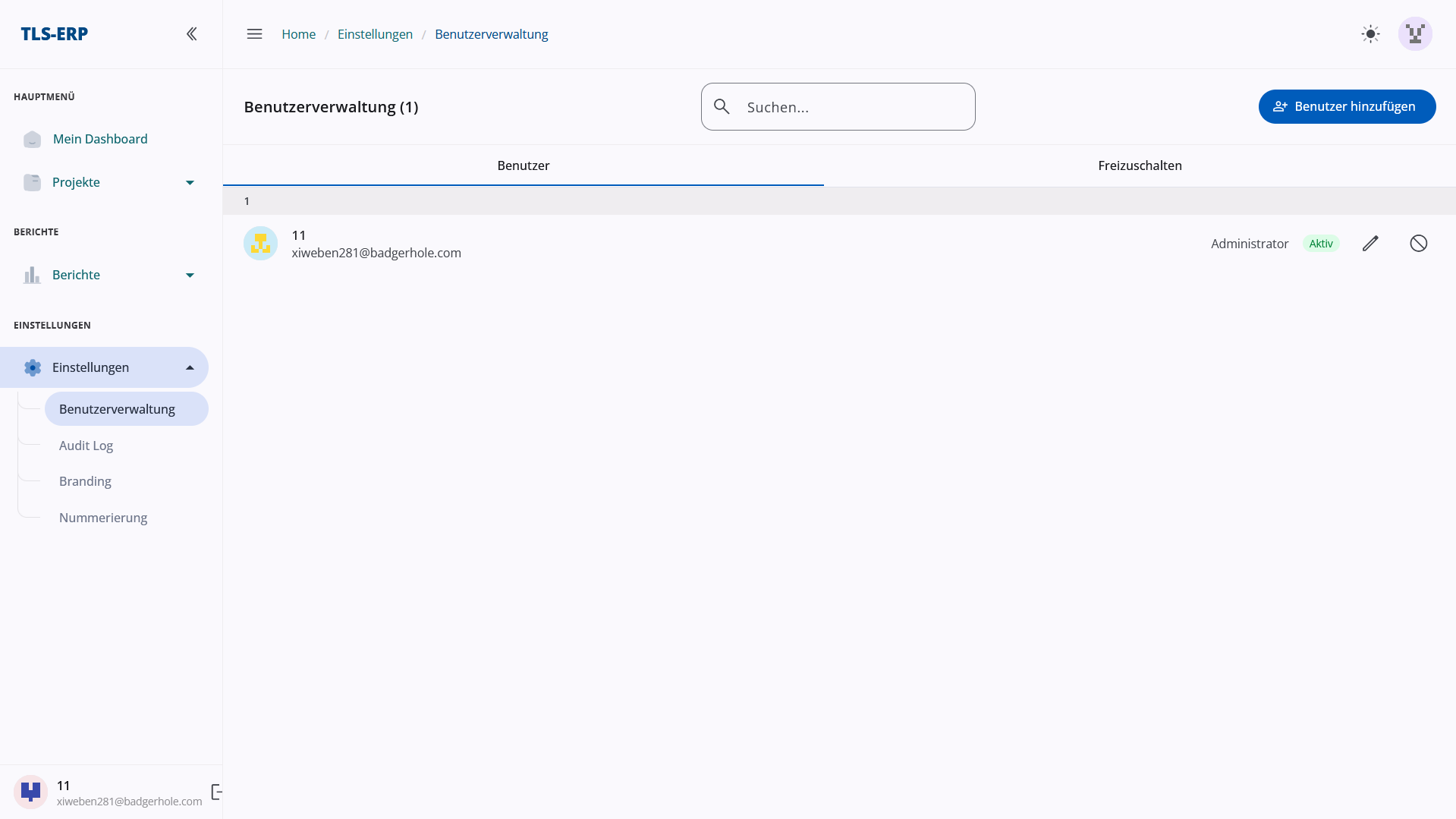
Task: Click Benutzer hinzufügen button
Action: [x=1347, y=106]
